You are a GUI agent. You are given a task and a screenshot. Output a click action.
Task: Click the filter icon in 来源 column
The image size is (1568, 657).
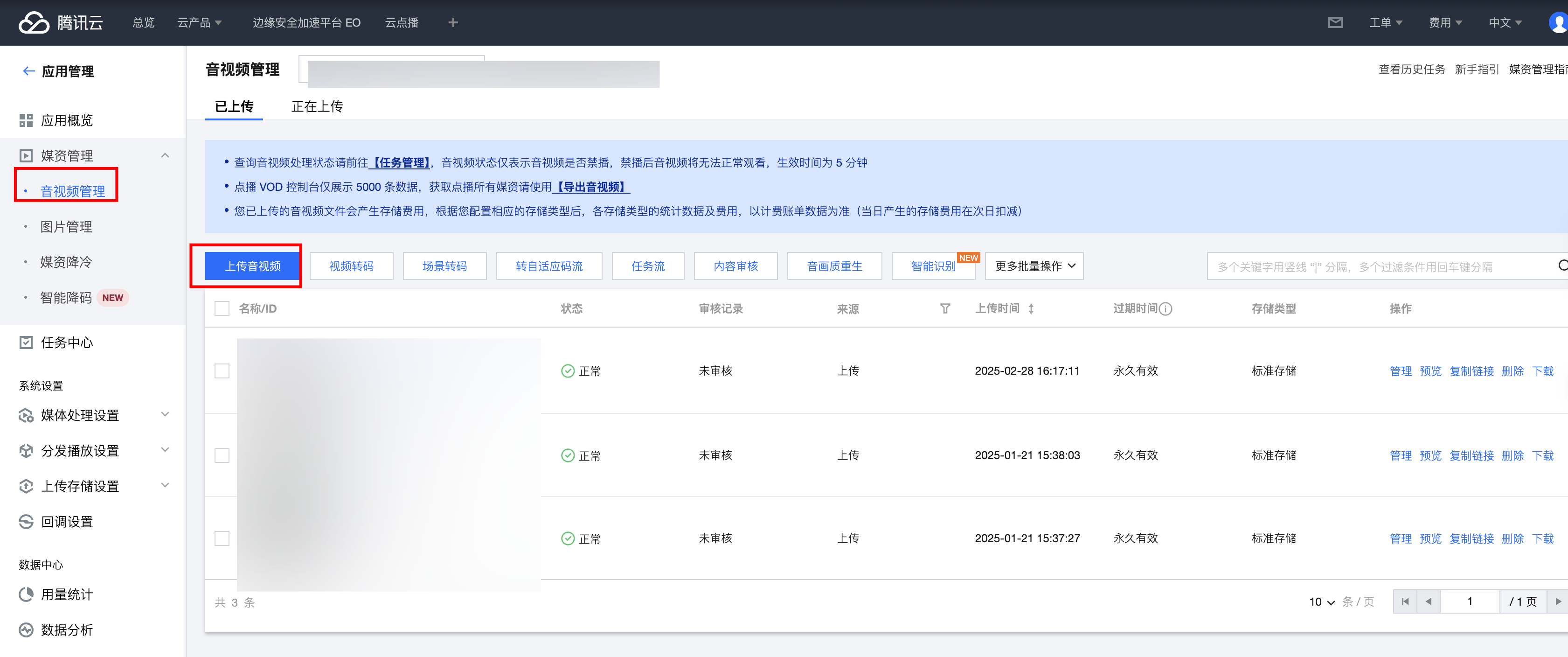coord(945,309)
